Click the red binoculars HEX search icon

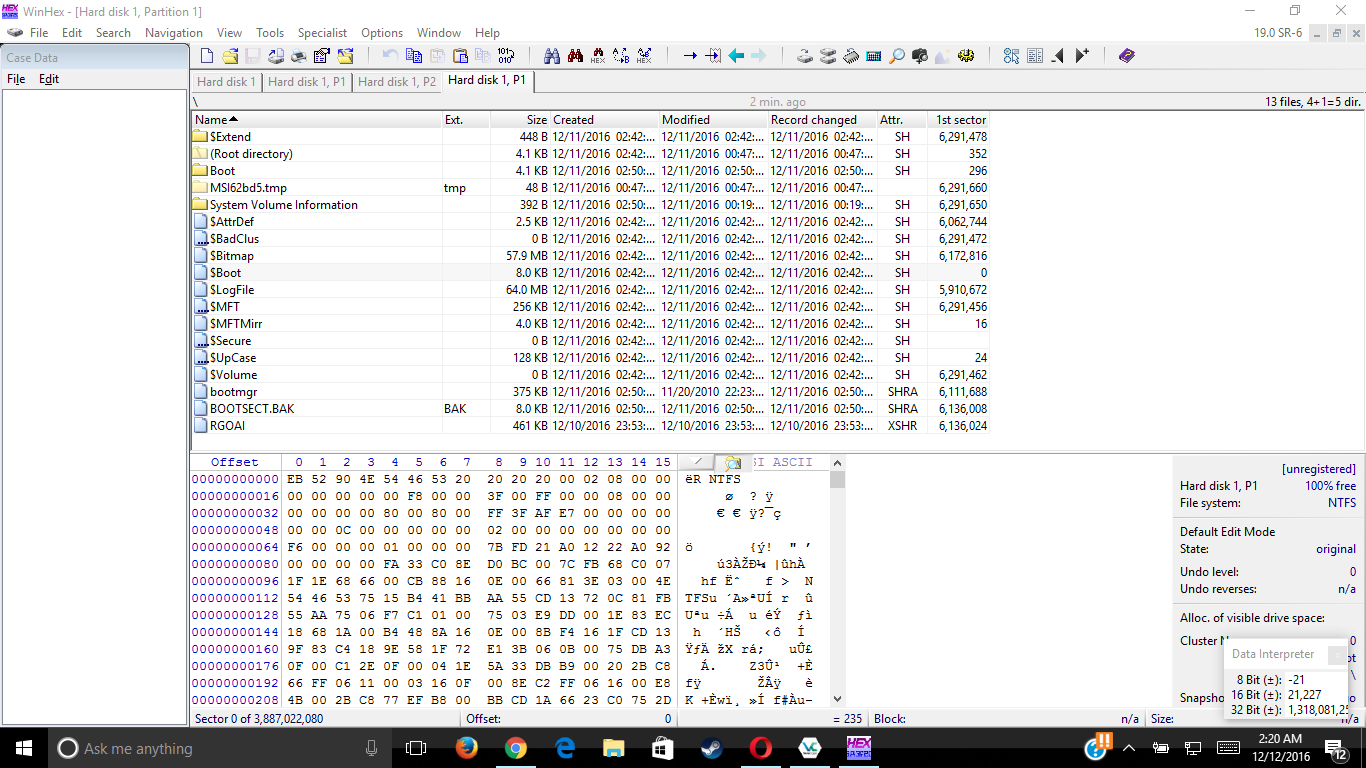coord(598,56)
